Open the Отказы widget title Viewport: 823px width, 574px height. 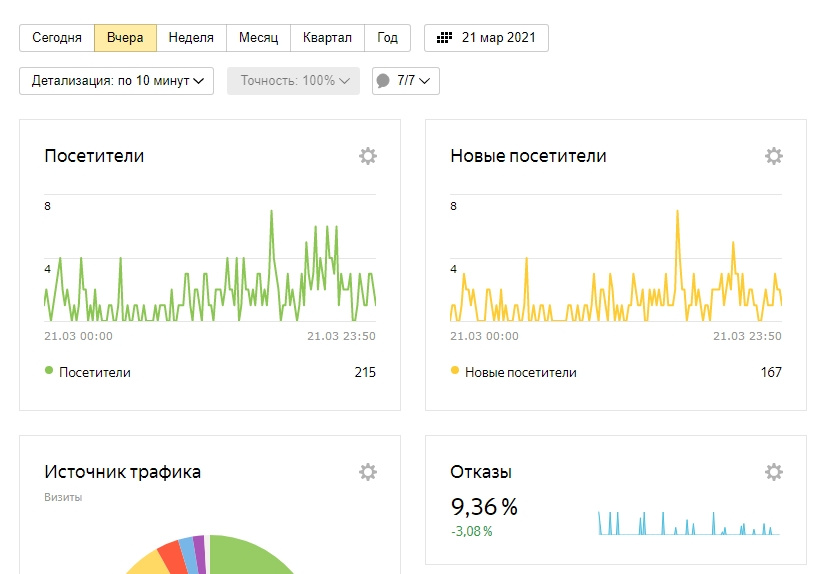tap(481, 472)
